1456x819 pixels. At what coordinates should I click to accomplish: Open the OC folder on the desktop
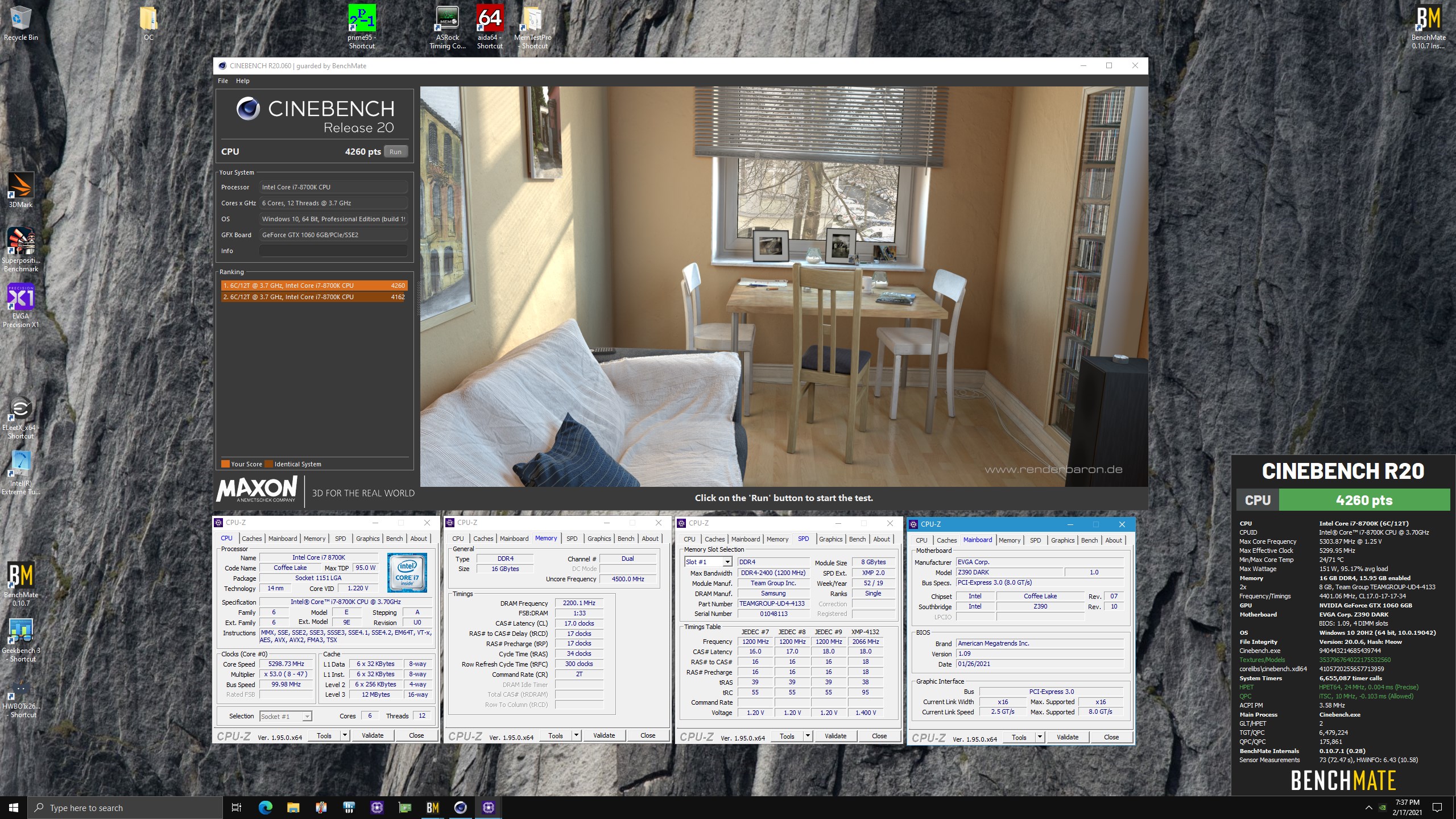(148, 23)
